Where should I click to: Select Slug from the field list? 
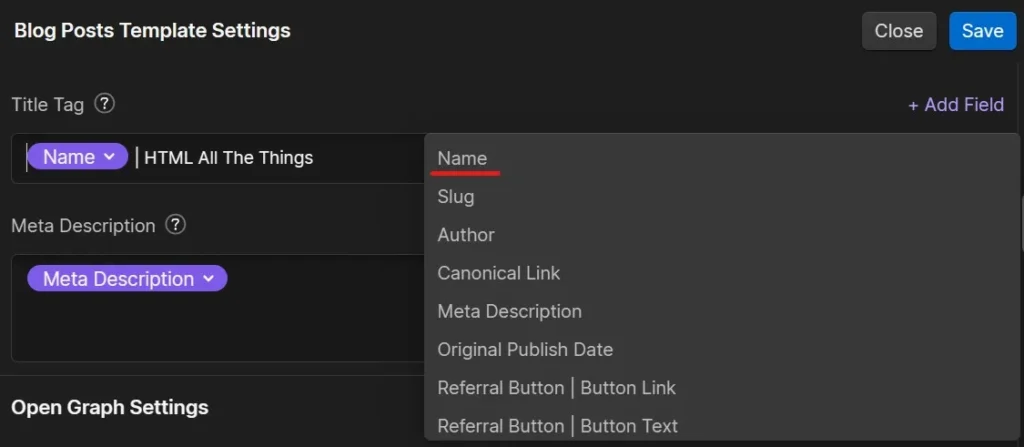pos(456,197)
